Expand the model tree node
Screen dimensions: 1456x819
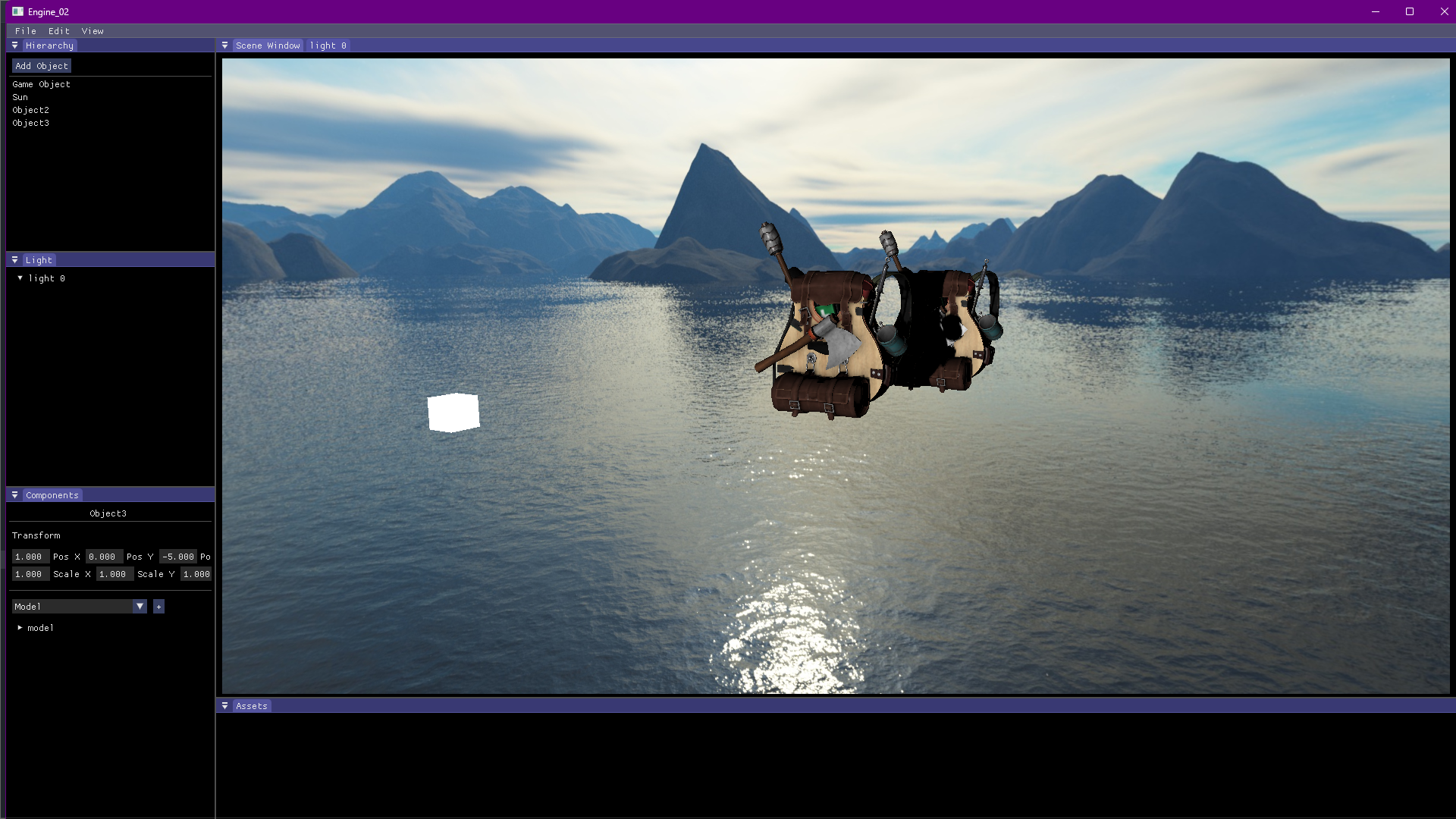(20, 628)
